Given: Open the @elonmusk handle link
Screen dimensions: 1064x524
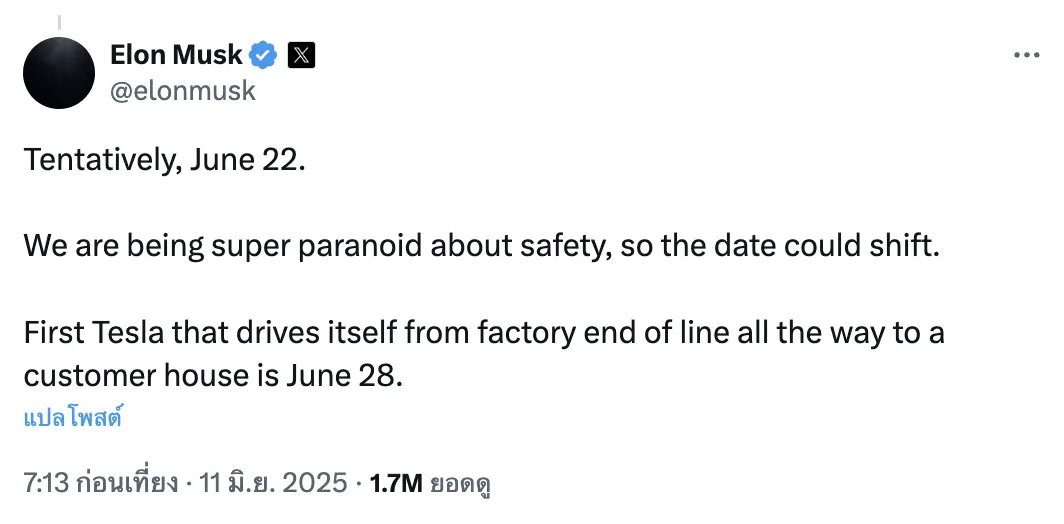Looking at the screenshot, I should tap(183, 91).
